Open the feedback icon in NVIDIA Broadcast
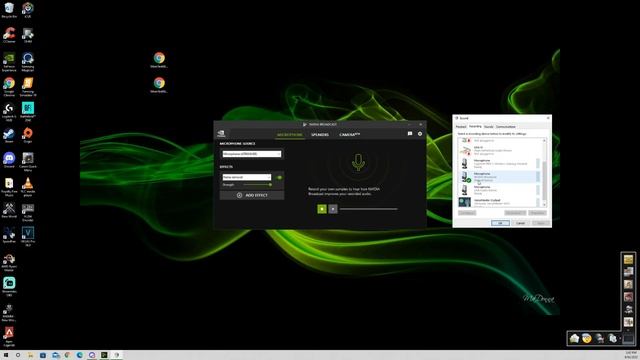 [410, 134]
